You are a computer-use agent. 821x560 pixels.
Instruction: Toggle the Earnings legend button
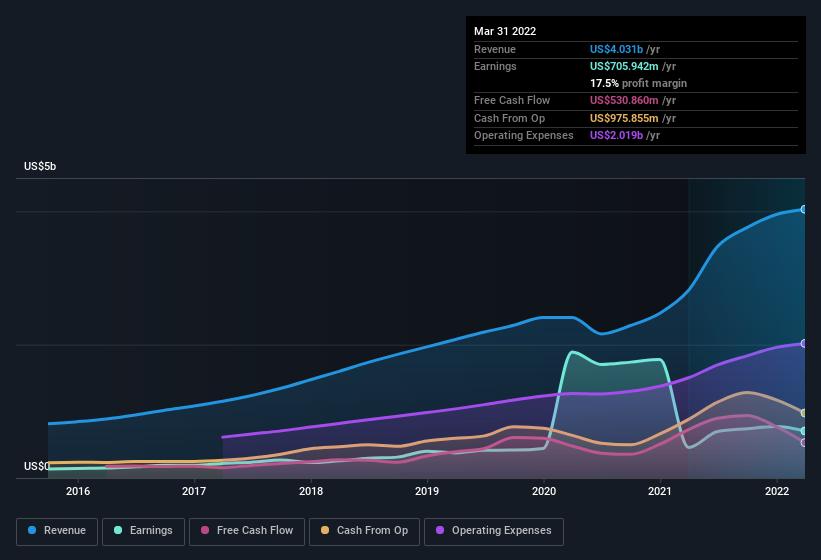tap(143, 532)
